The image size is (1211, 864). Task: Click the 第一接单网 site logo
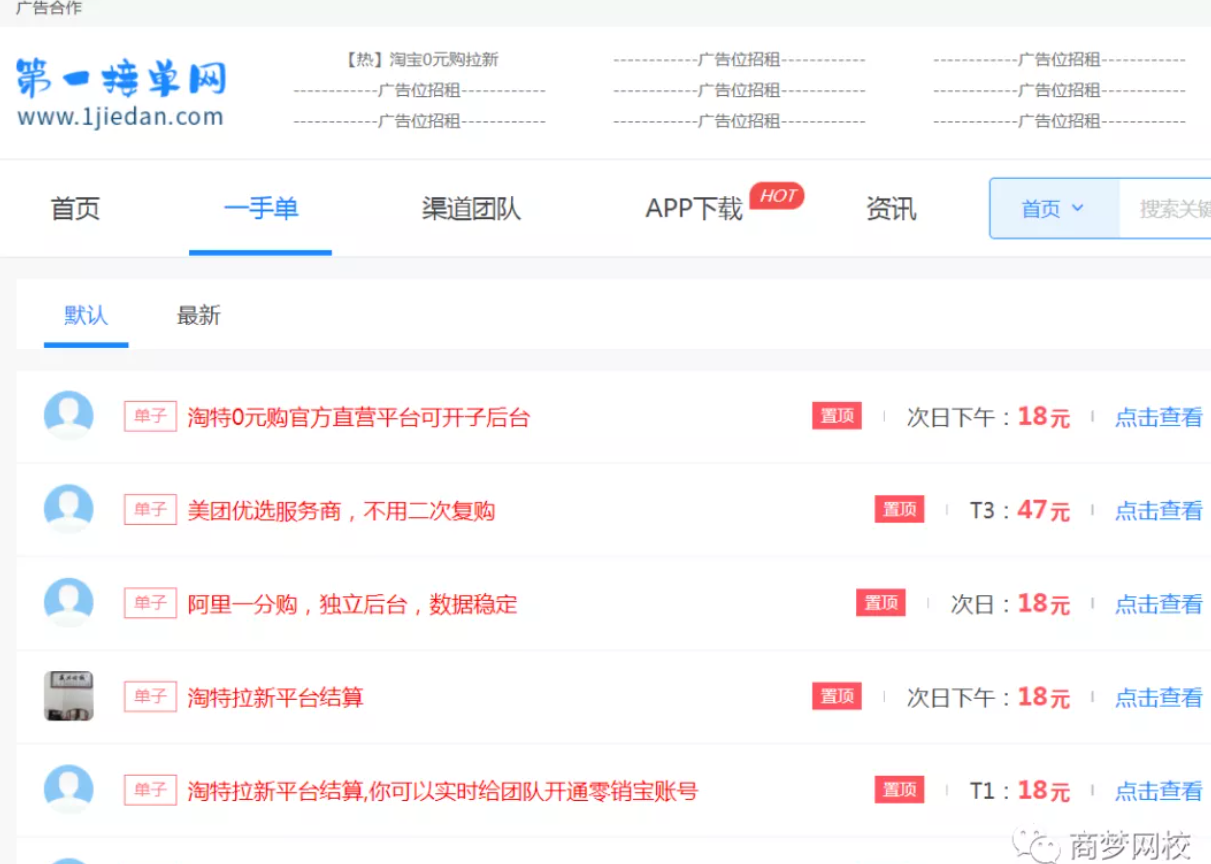point(120,79)
